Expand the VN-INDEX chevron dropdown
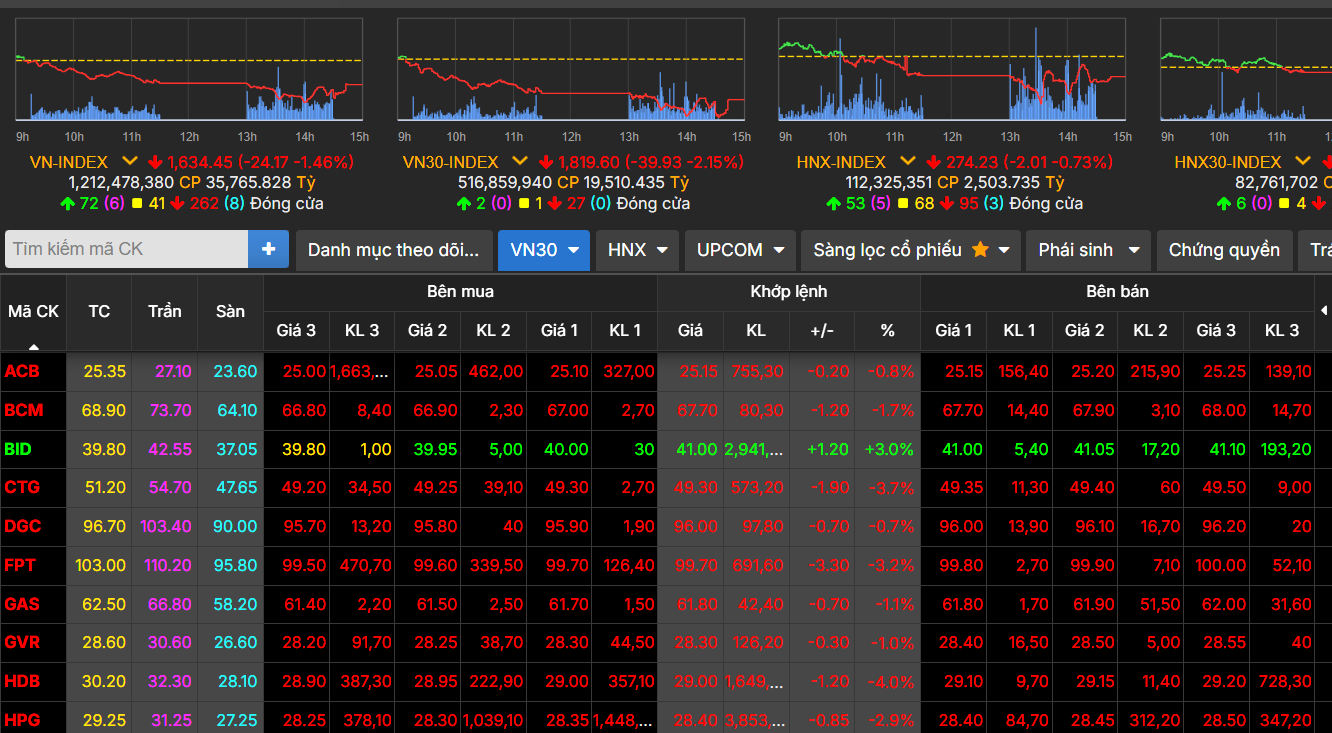 pyautogui.click(x=130, y=161)
